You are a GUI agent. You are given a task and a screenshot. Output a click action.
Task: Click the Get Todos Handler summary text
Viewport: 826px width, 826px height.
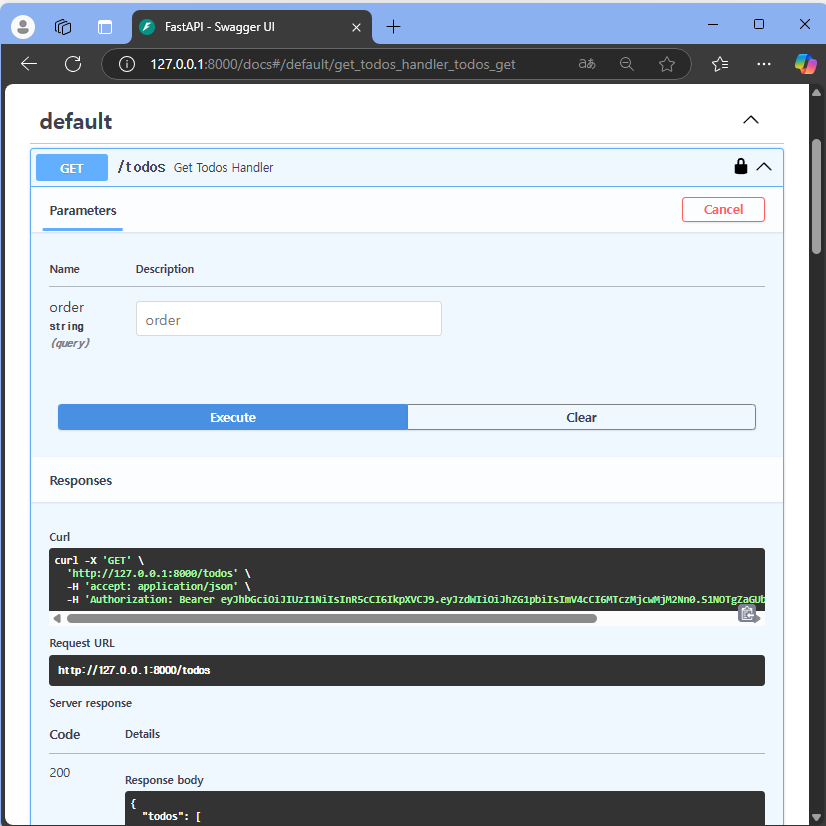point(223,168)
